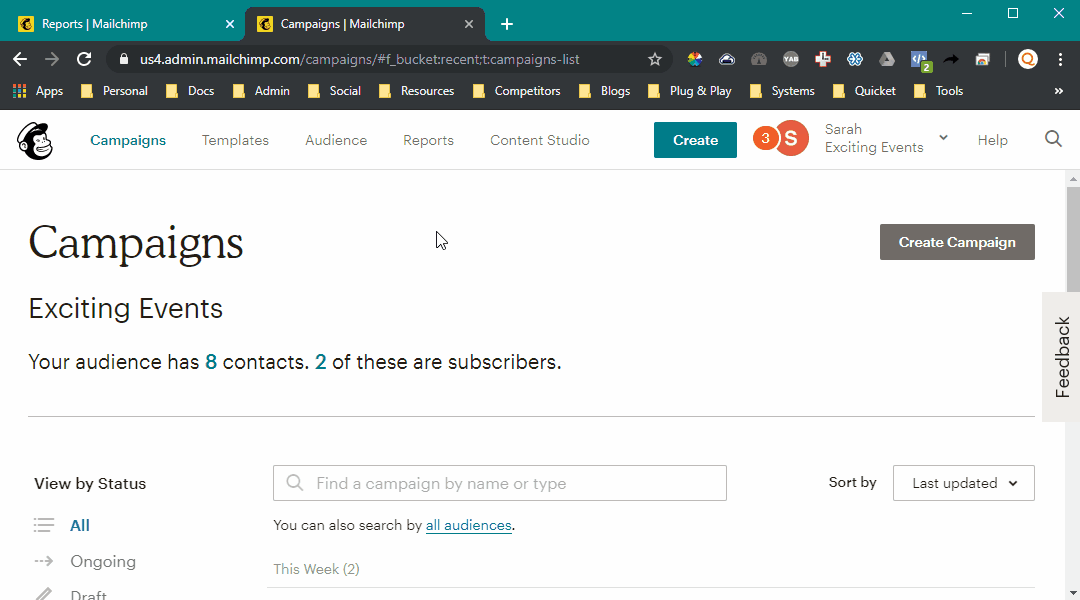Filter campaigns by Ongoing status
Viewport: 1080px width, 600px height.
[103, 561]
